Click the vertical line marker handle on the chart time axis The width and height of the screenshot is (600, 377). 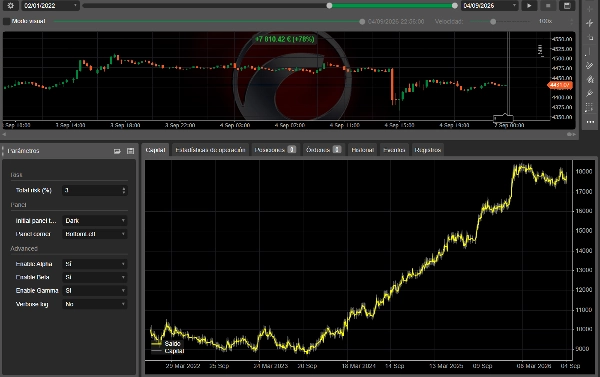(503, 118)
